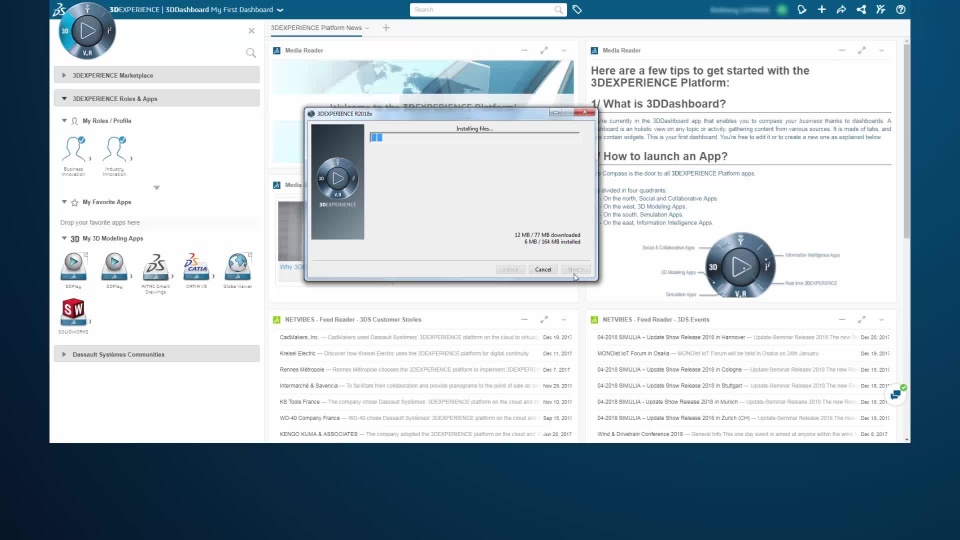Image resolution: width=960 pixels, height=540 pixels.
Task: Open the chat bubble icon at right edge
Action: tap(896, 394)
